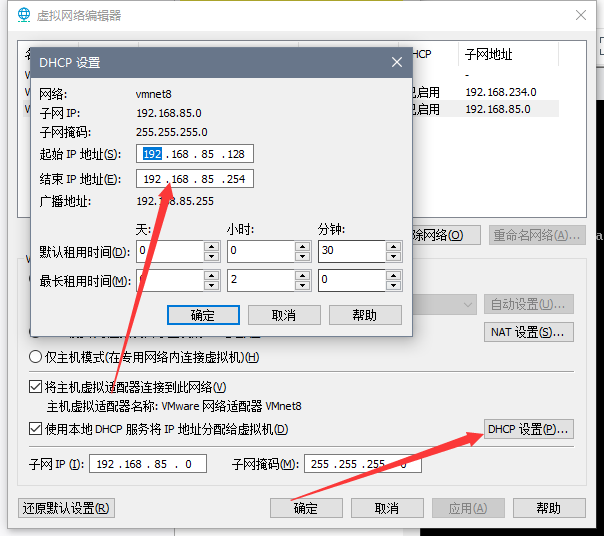The height and width of the screenshot is (536, 604).
Task: Close the 虚拟网络编辑器 window
Action: pyautogui.click(x=581, y=15)
